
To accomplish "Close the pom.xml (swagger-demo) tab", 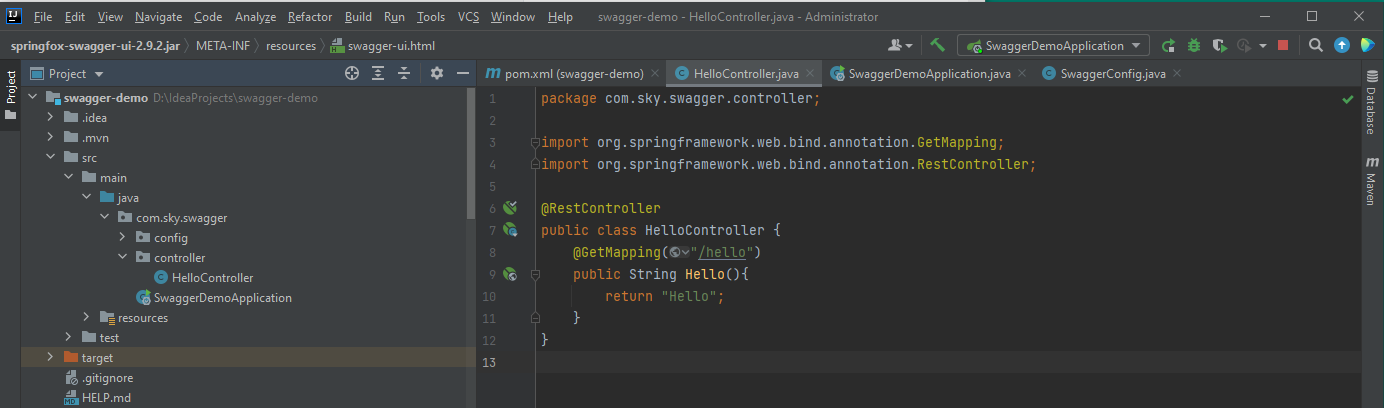I will (x=654, y=74).
